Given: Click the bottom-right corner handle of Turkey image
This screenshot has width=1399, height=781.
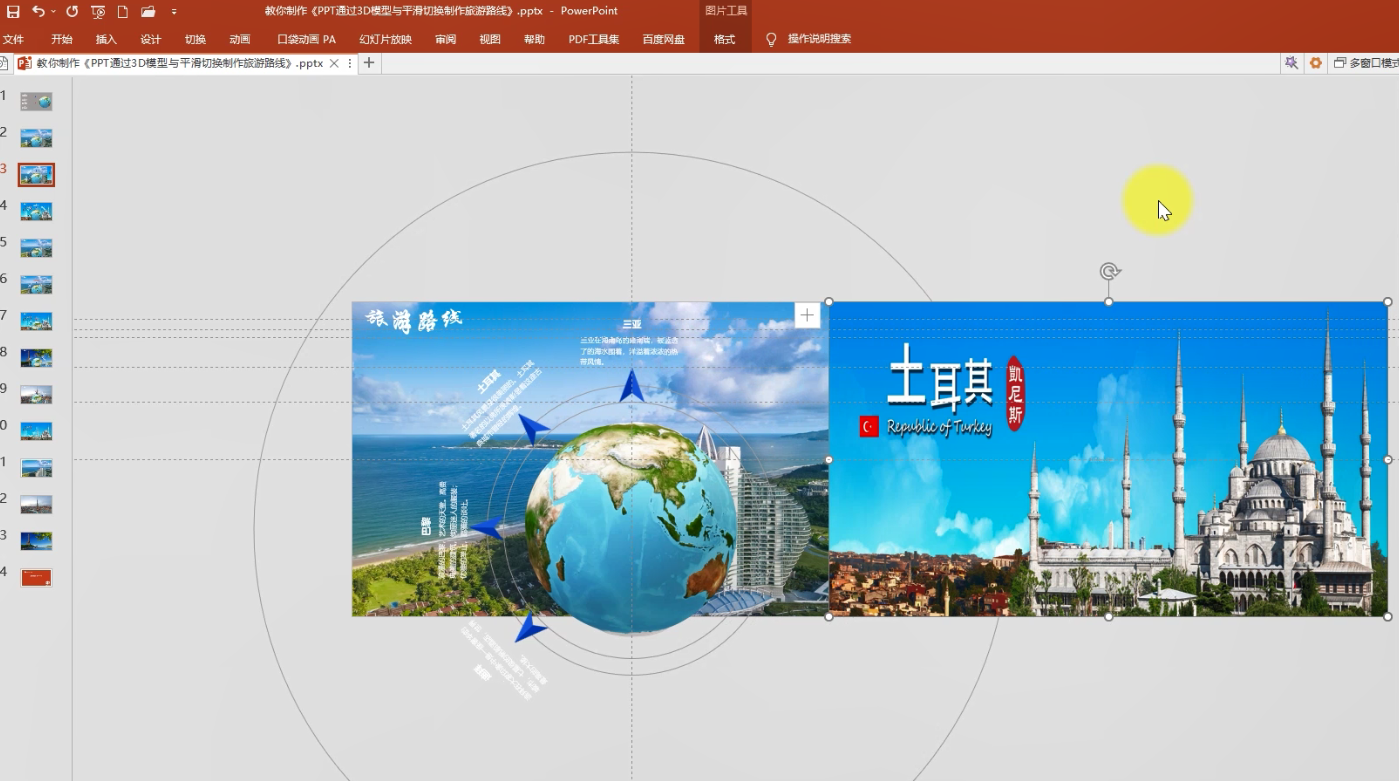Looking at the screenshot, I should coord(1387,616).
